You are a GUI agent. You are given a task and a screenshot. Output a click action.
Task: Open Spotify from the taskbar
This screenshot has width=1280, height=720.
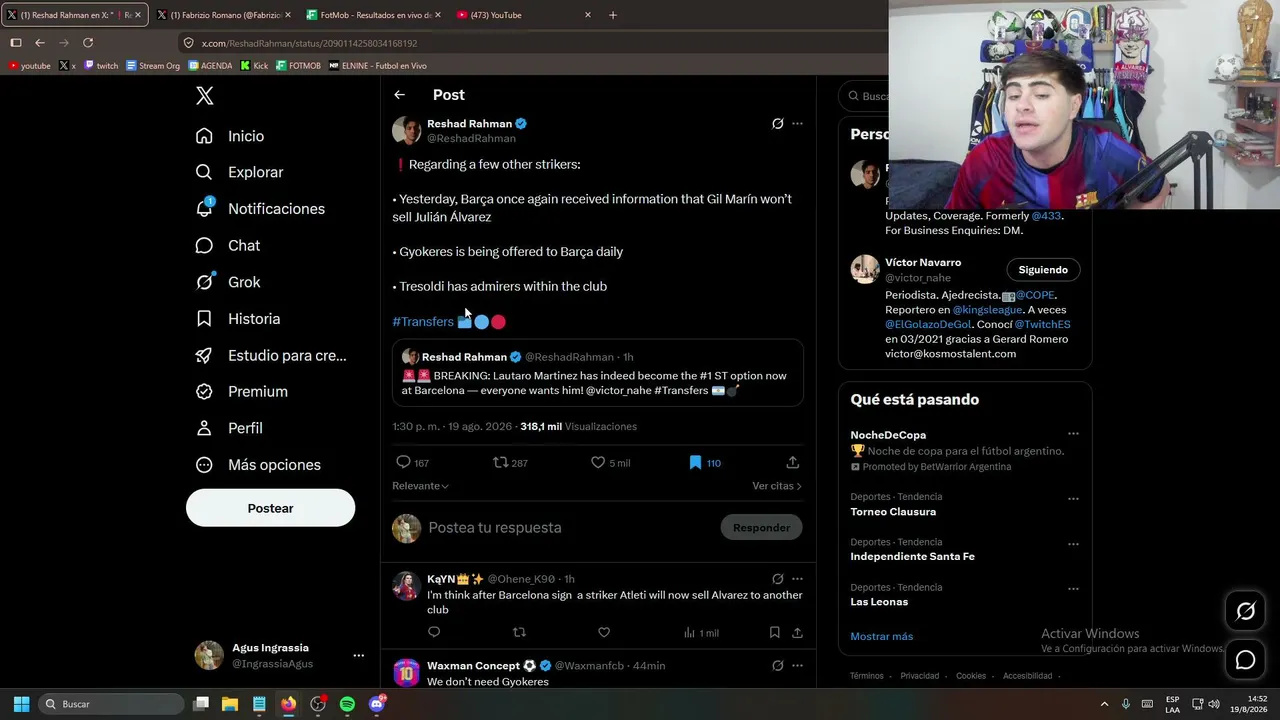347,704
